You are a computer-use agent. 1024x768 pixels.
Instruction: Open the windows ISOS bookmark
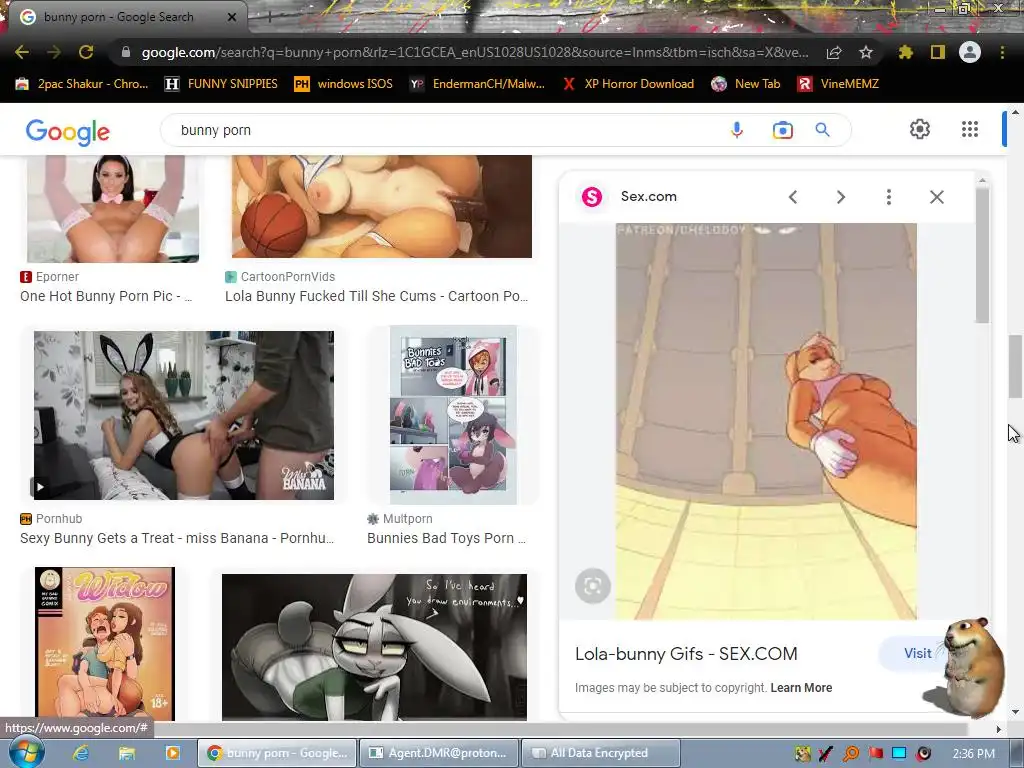[344, 84]
